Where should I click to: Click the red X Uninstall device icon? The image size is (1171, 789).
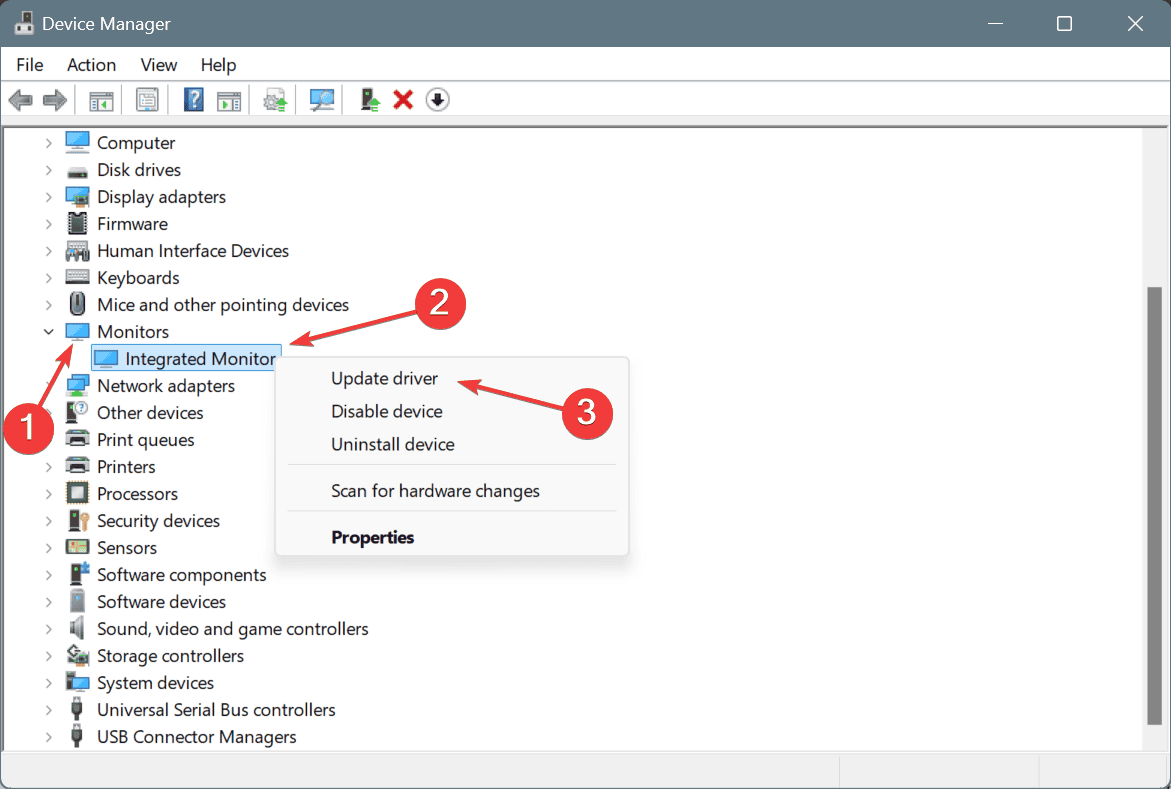[403, 100]
